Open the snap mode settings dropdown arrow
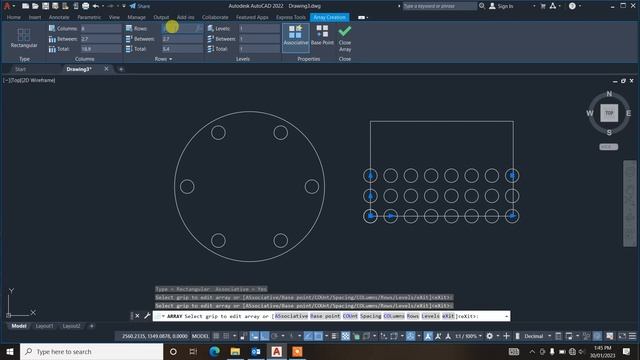This screenshot has width=640, height=360. [234, 336]
